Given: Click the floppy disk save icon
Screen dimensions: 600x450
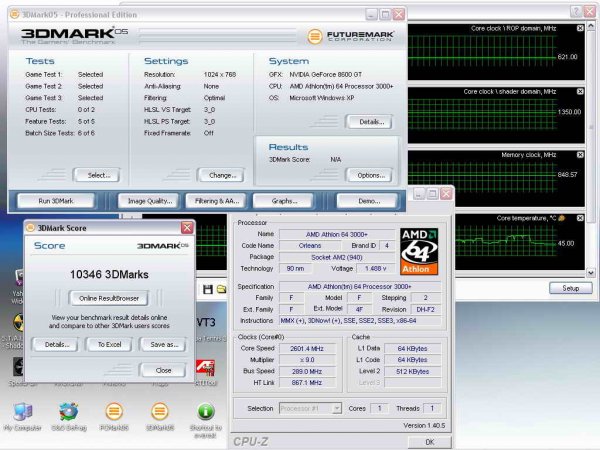Looking at the screenshot, I should 208,290.
